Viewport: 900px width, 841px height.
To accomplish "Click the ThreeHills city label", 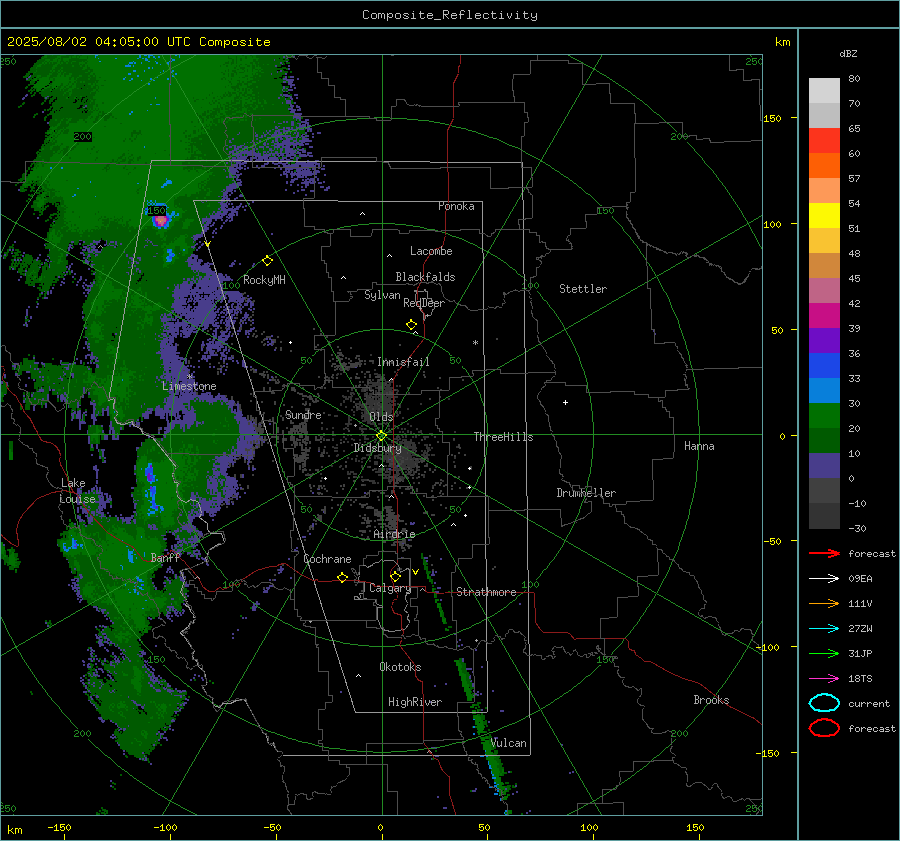I will click(503, 437).
